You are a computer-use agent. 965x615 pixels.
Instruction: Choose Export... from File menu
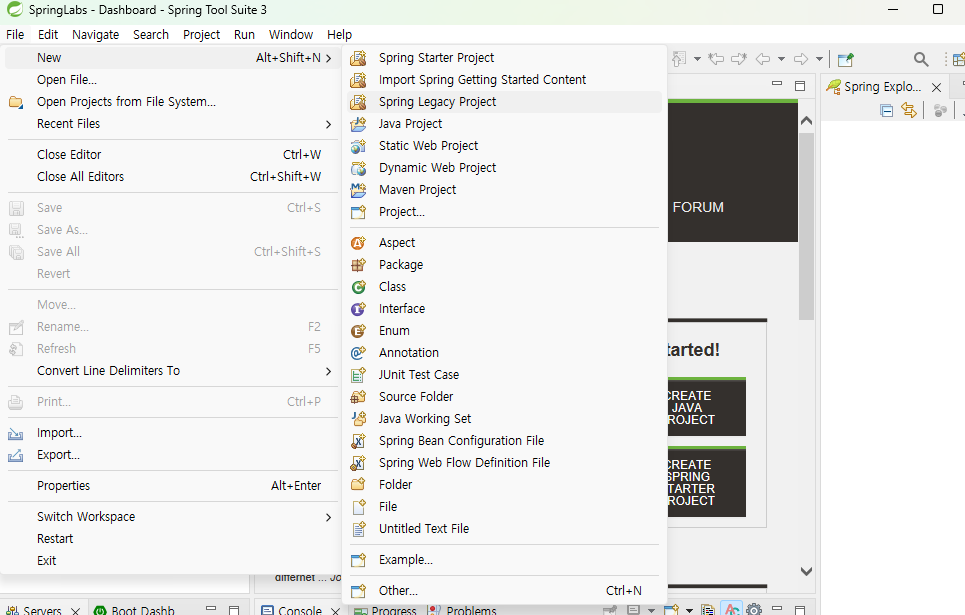coord(172,456)
